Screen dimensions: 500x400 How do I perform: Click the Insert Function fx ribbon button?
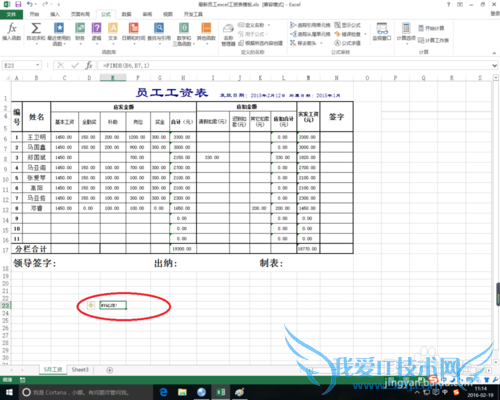coord(12,32)
